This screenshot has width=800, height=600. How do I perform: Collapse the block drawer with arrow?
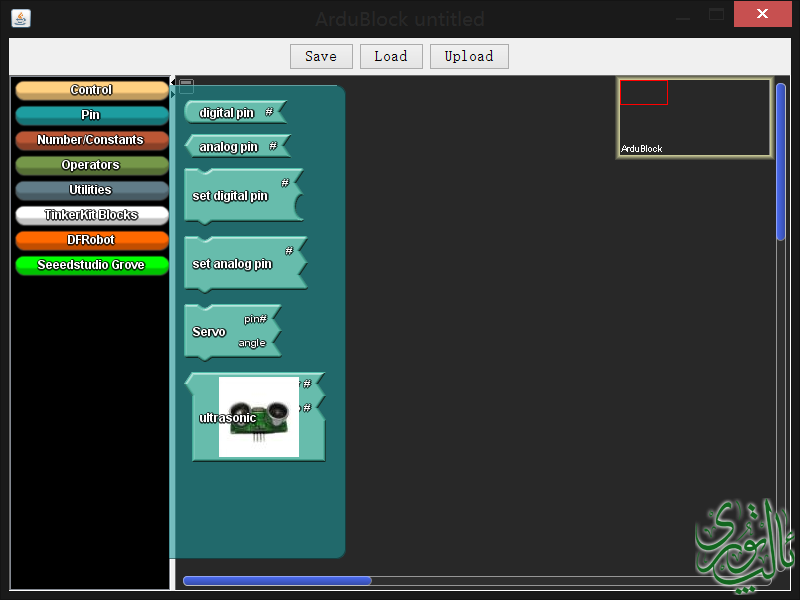pyautogui.click(x=172, y=82)
